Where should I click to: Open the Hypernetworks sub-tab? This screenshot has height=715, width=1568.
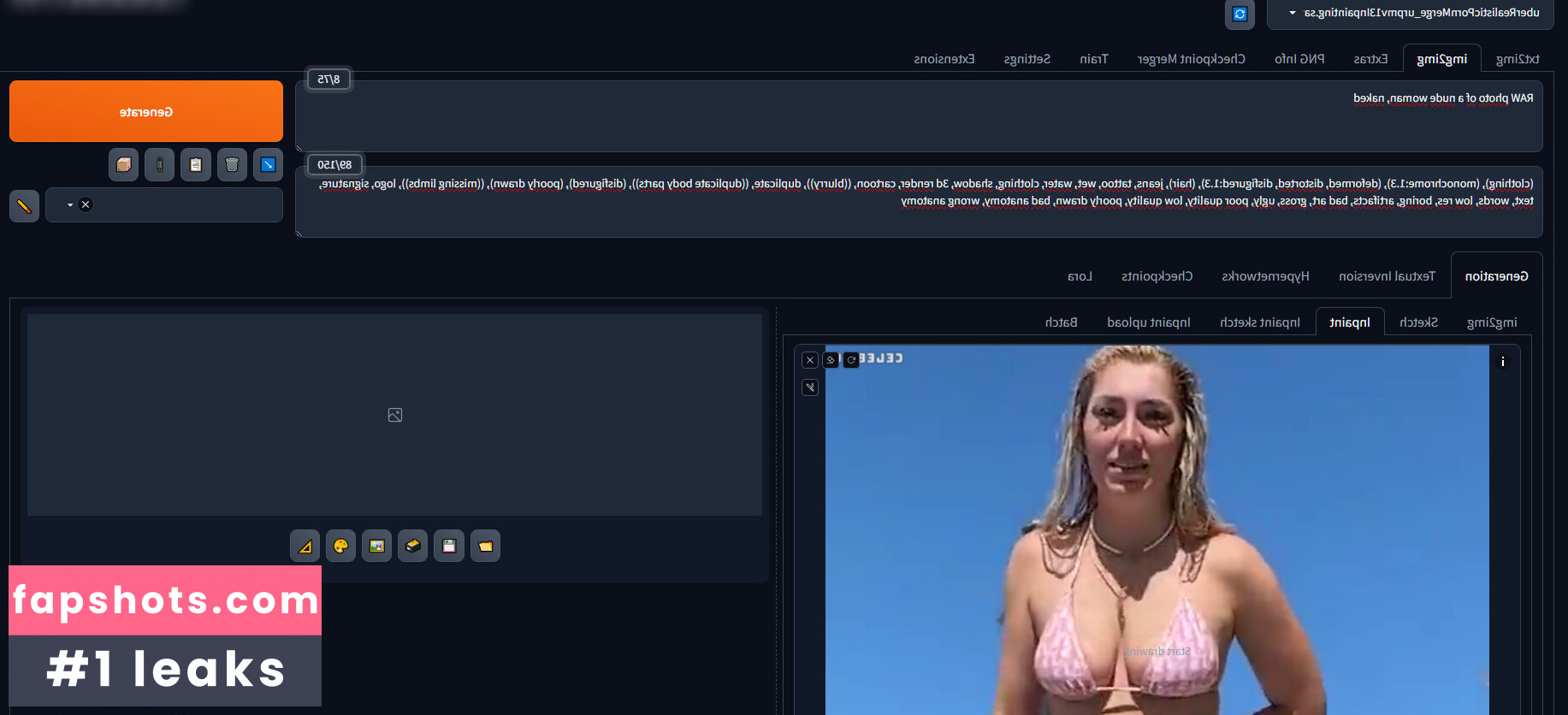pos(1265,276)
